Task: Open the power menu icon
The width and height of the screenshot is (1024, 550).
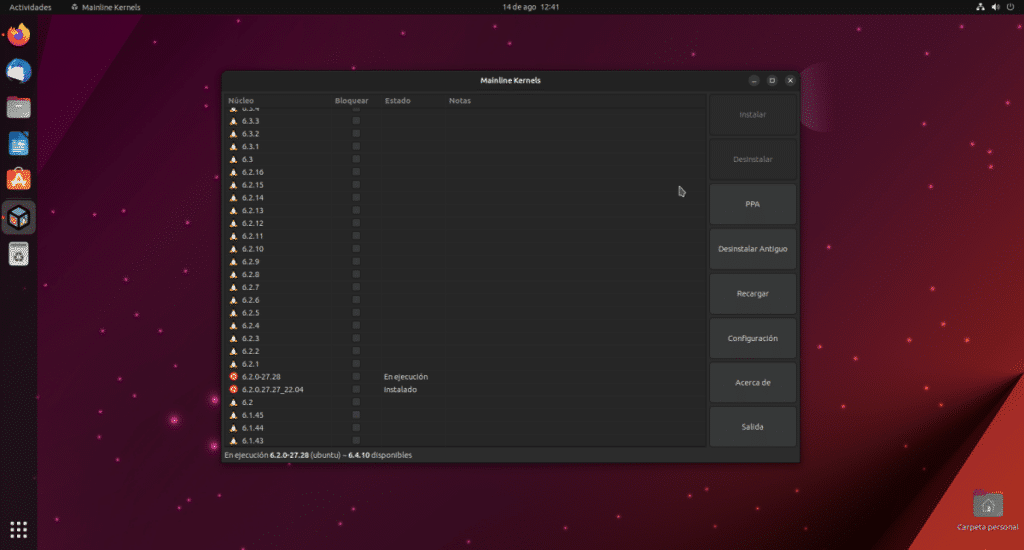Action: click(x=1010, y=7)
